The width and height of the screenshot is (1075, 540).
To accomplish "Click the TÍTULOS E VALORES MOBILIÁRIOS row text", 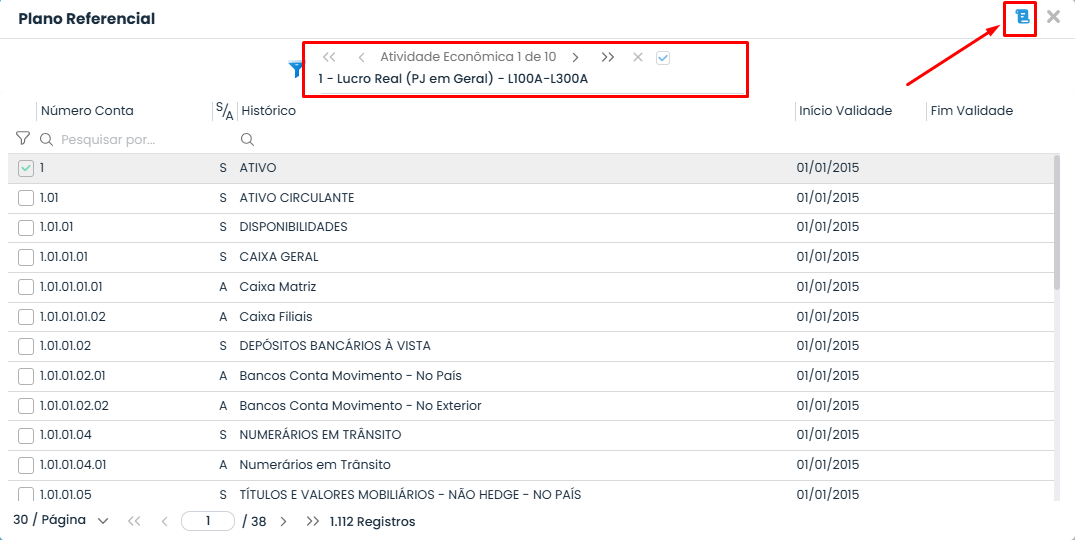I will click(x=410, y=495).
